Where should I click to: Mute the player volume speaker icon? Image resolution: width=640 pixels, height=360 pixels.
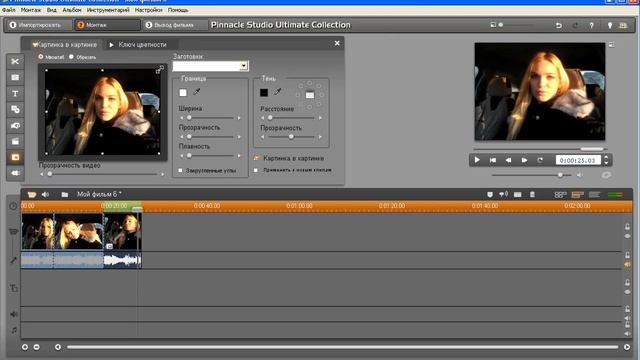tap(580, 175)
